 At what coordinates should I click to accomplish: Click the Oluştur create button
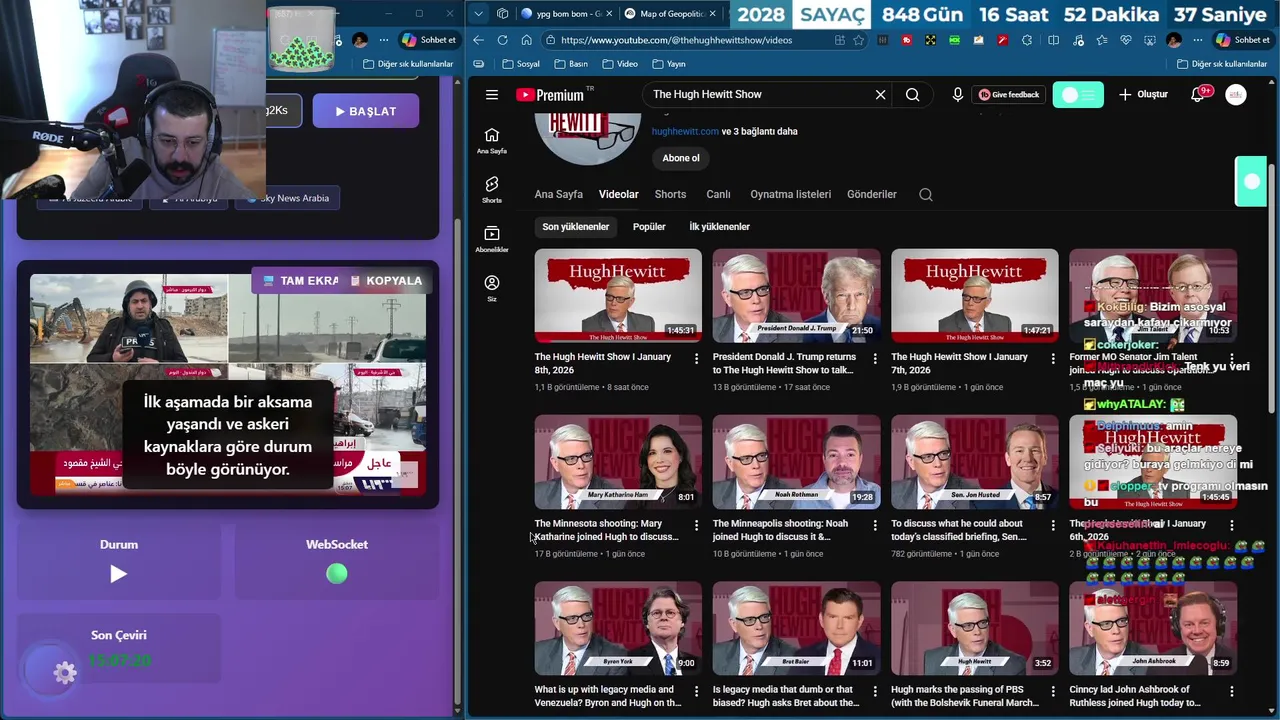coord(1143,95)
